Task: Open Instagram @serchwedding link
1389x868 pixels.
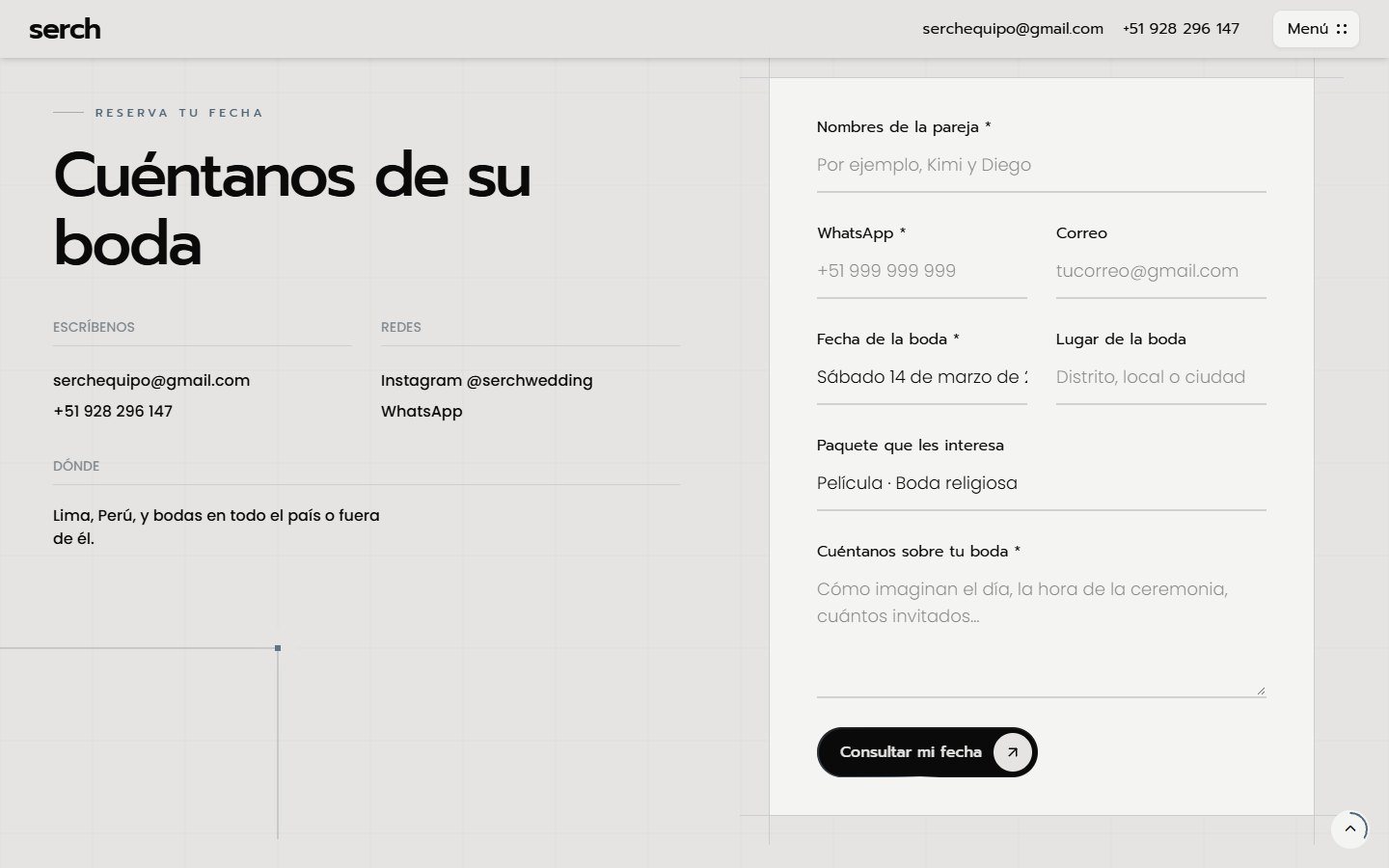Action: (487, 381)
